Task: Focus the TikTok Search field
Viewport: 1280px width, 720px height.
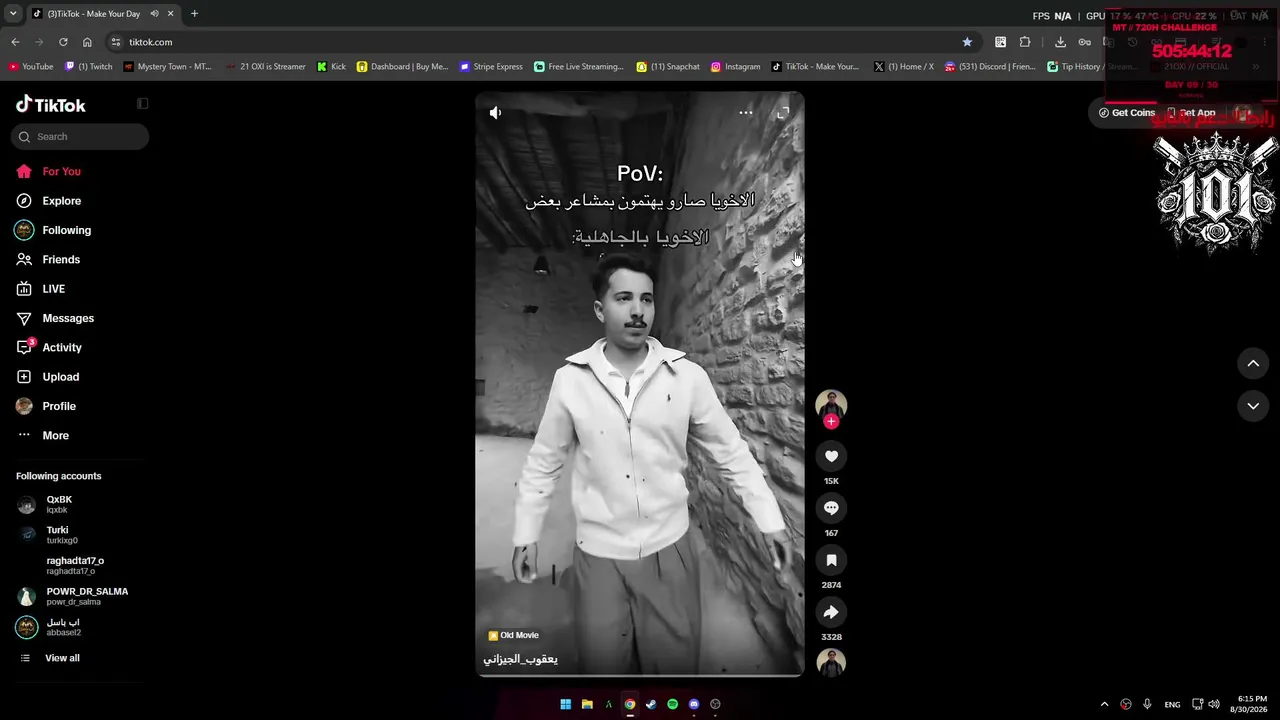Action: 80,137
